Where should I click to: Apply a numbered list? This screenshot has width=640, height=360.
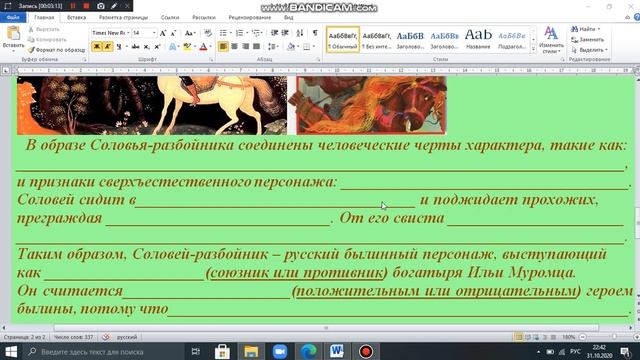[241, 33]
